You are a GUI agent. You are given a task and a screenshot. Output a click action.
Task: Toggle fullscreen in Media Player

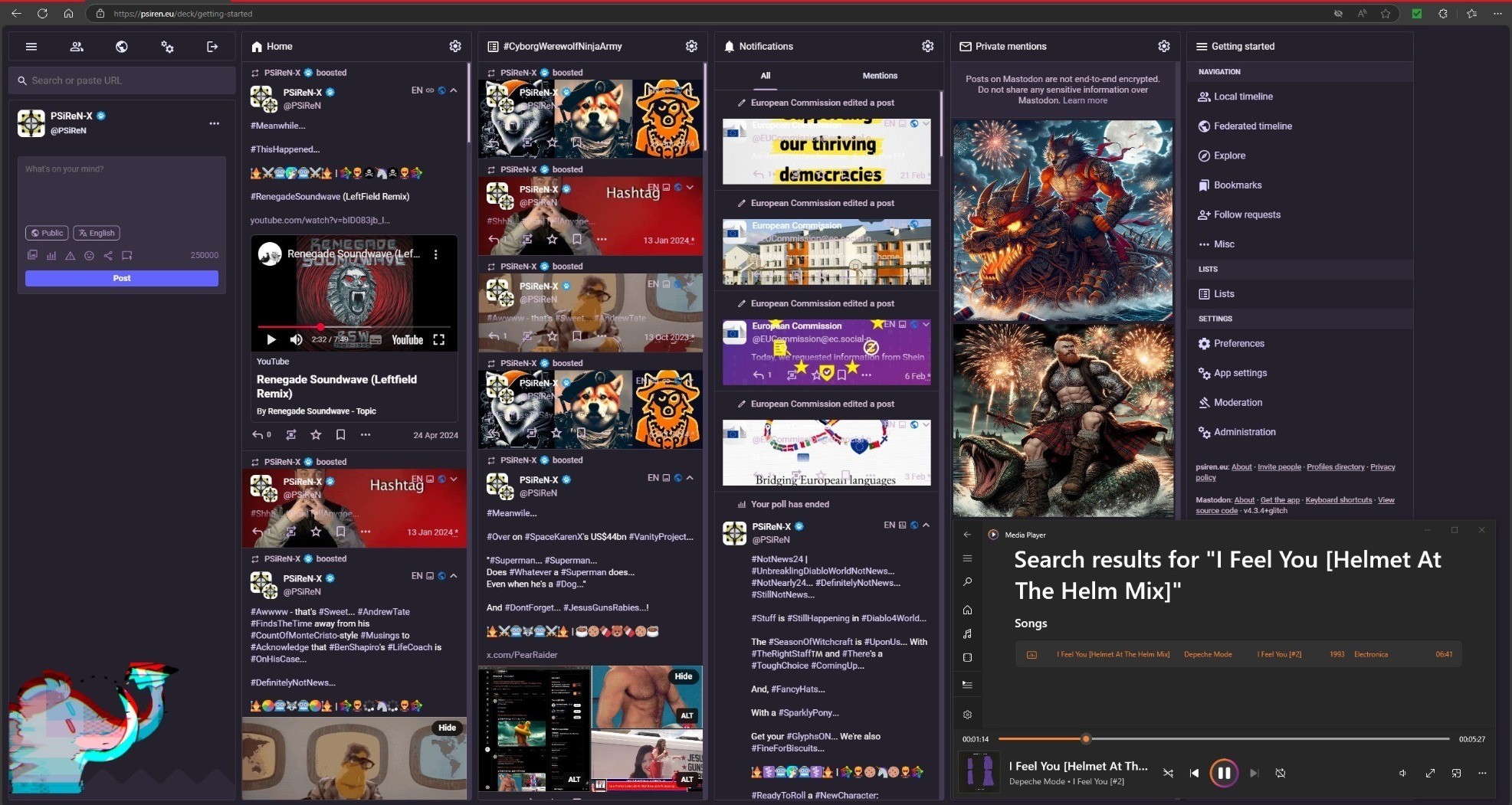(1430, 773)
